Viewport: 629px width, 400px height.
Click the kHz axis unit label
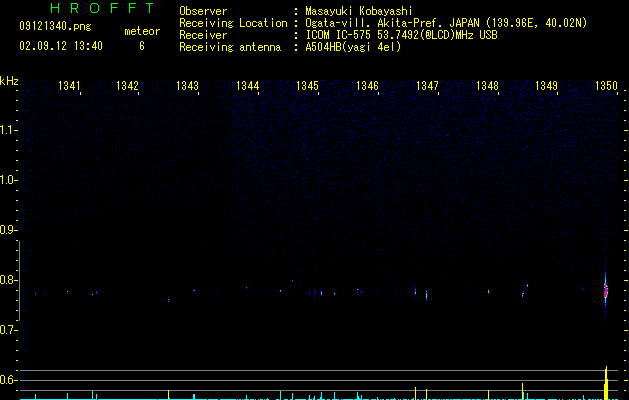click(9, 81)
